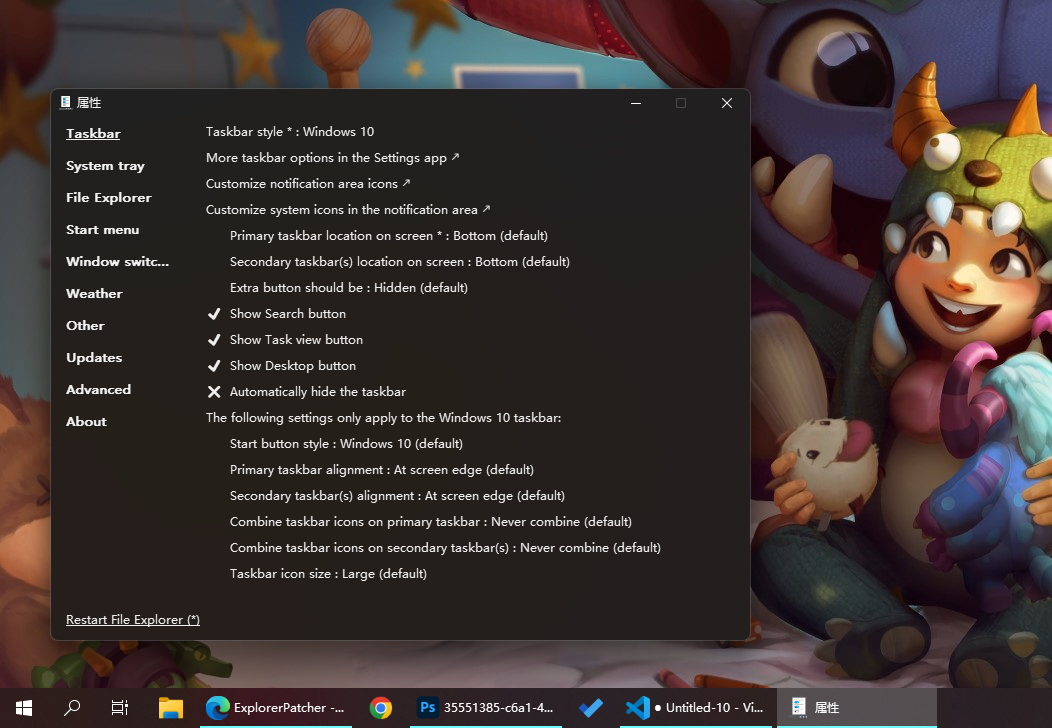
Task: Click Restart File Explorer link
Action: tap(133, 620)
